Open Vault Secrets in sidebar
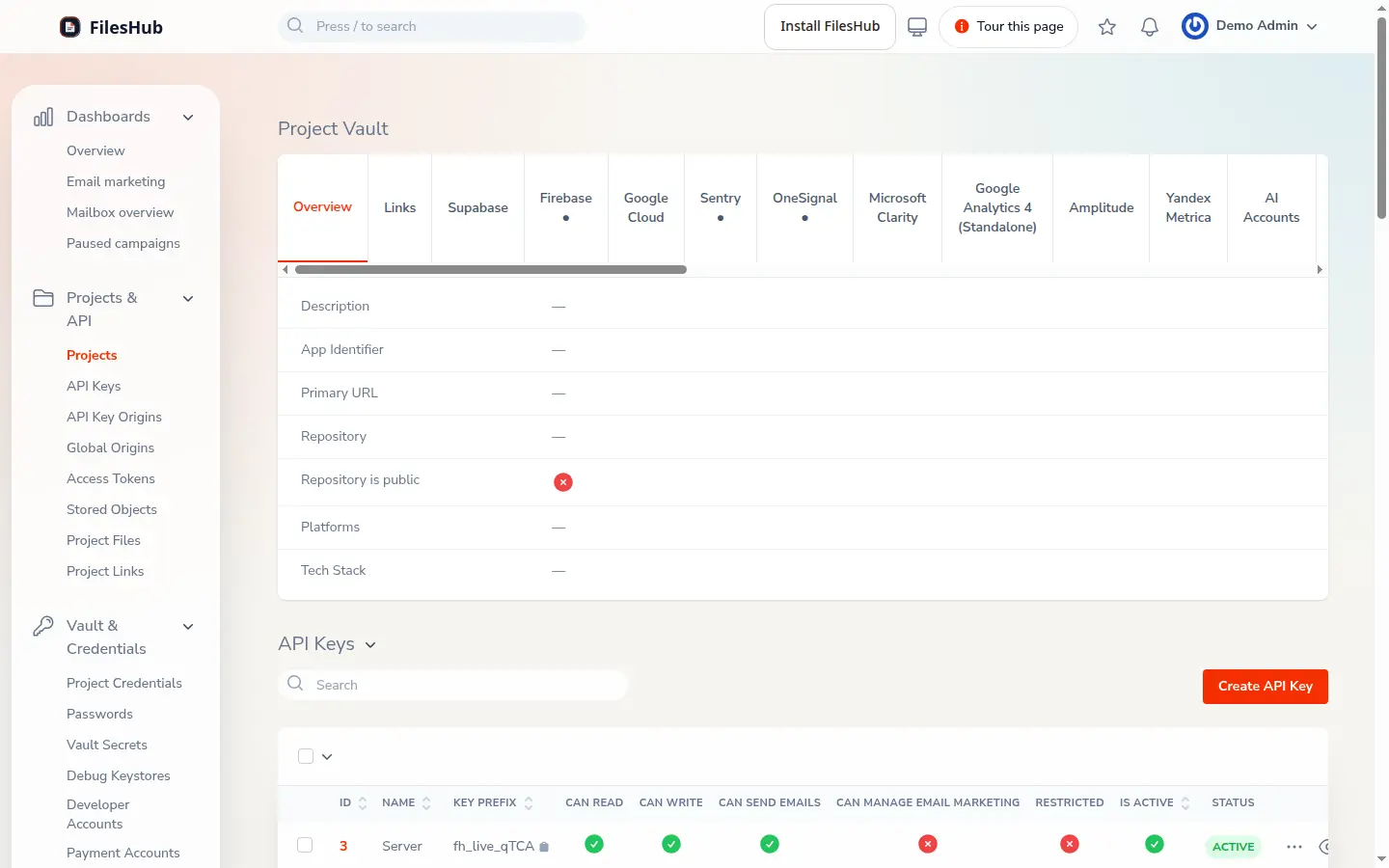The width and height of the screenshot is (1389, 868). click(107, 745)
